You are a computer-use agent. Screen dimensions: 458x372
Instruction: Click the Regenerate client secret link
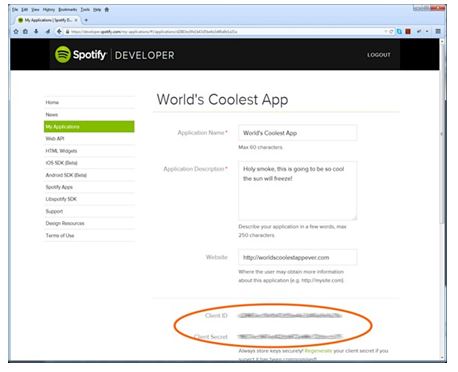(x=318, y=351)
